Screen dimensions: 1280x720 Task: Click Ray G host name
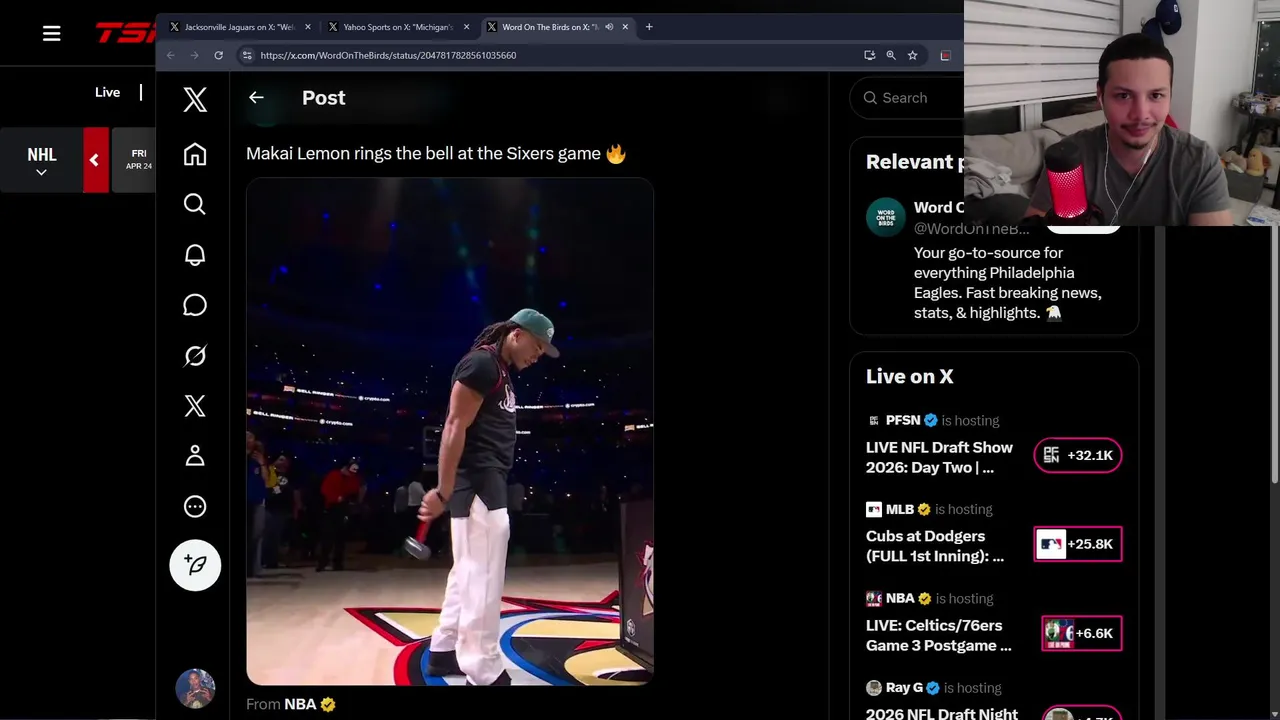point(904,687)
